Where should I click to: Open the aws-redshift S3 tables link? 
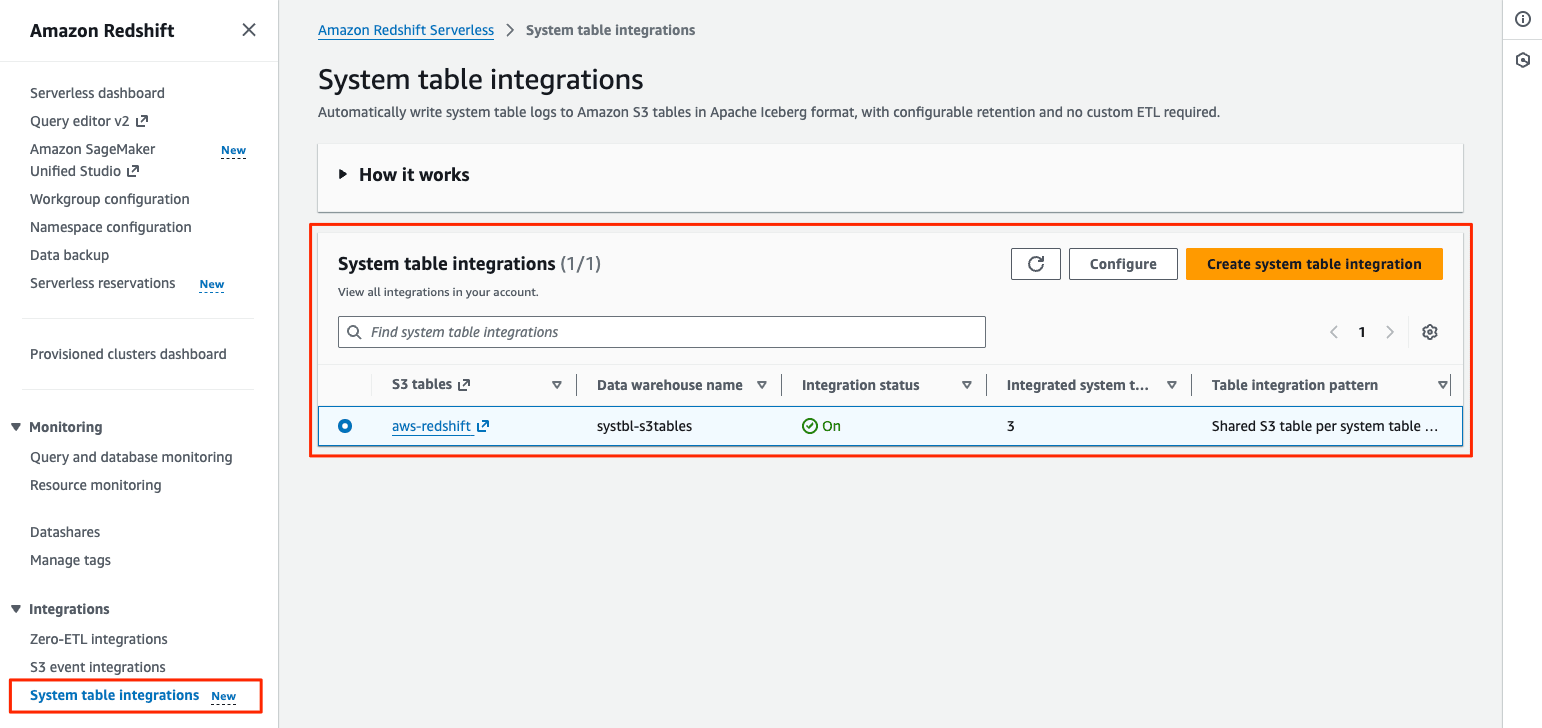point(431,426)
